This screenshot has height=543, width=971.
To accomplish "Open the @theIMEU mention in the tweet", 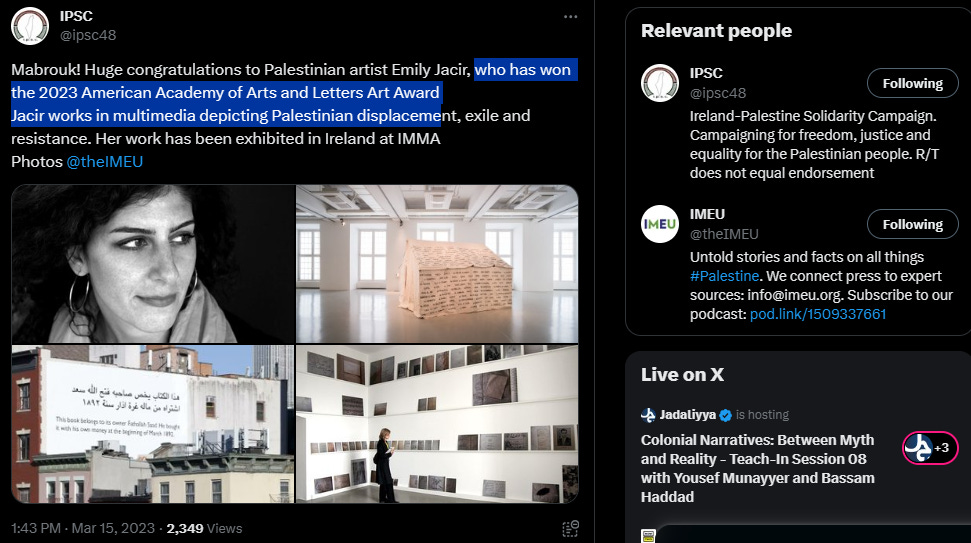I will 105,162.
